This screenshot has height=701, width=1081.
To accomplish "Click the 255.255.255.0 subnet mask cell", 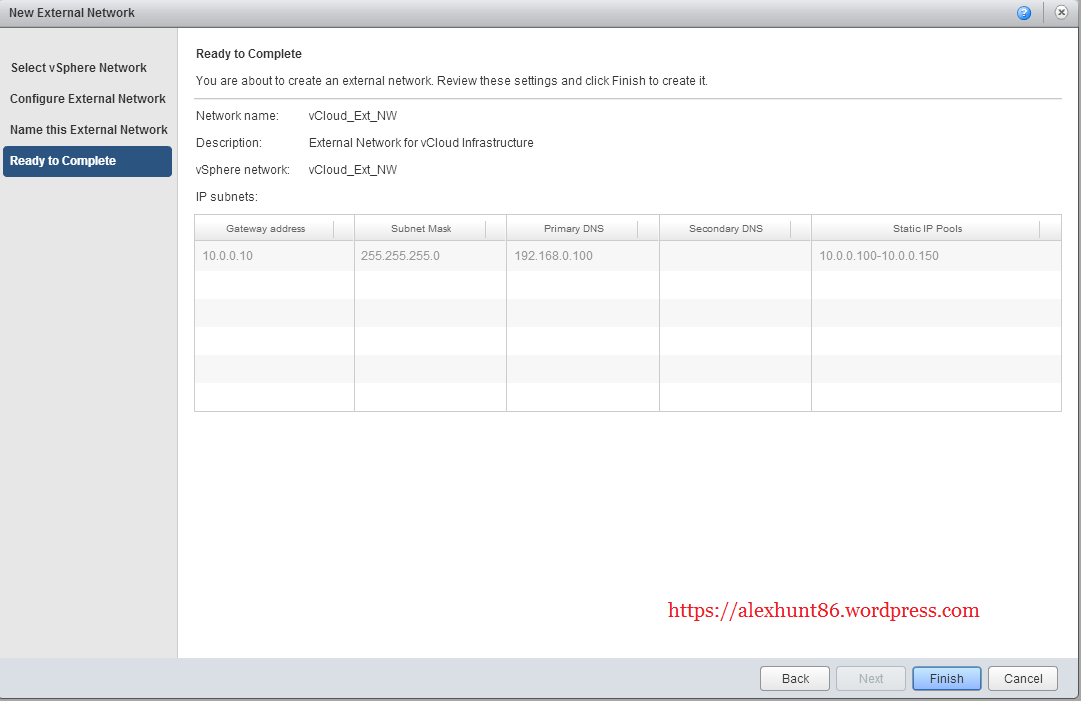I will (400, 256).
